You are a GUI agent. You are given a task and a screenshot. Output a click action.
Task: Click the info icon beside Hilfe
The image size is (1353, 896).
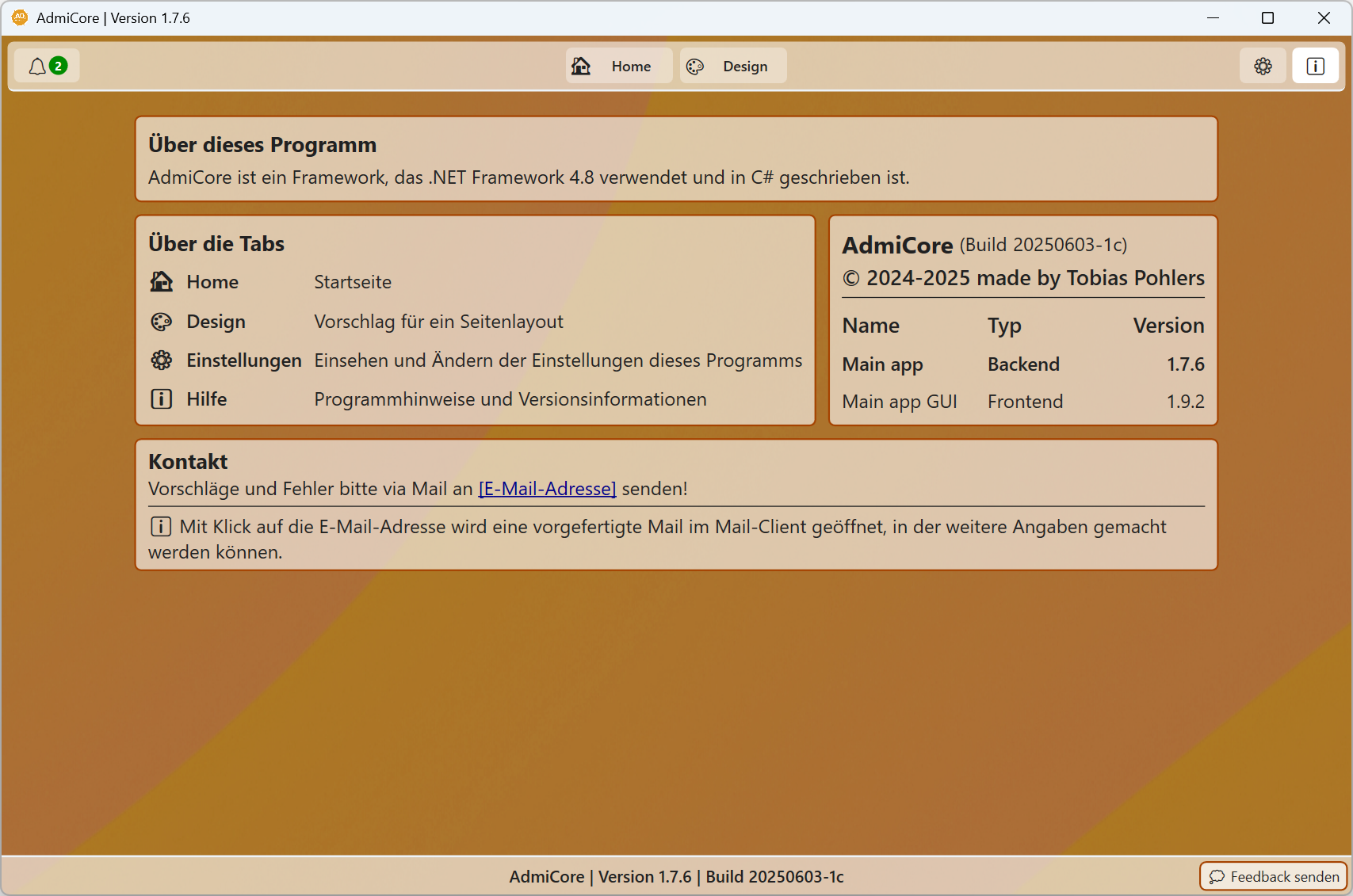[x=162, y=399]
